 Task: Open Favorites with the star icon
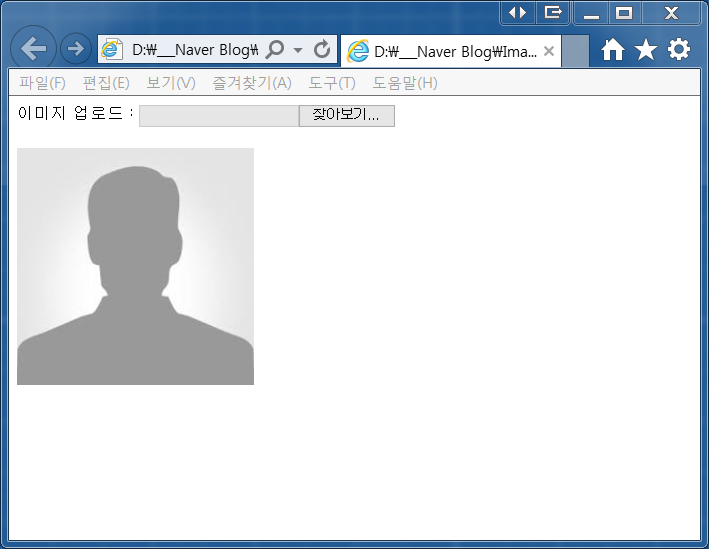pyautogui.click(x=646, y=49)
